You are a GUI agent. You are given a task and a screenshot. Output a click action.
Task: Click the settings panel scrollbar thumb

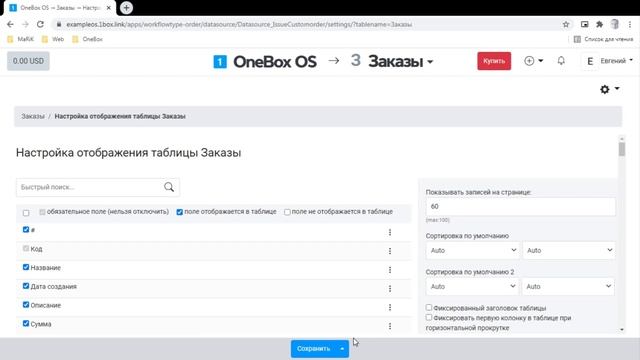tap(622, 149)
